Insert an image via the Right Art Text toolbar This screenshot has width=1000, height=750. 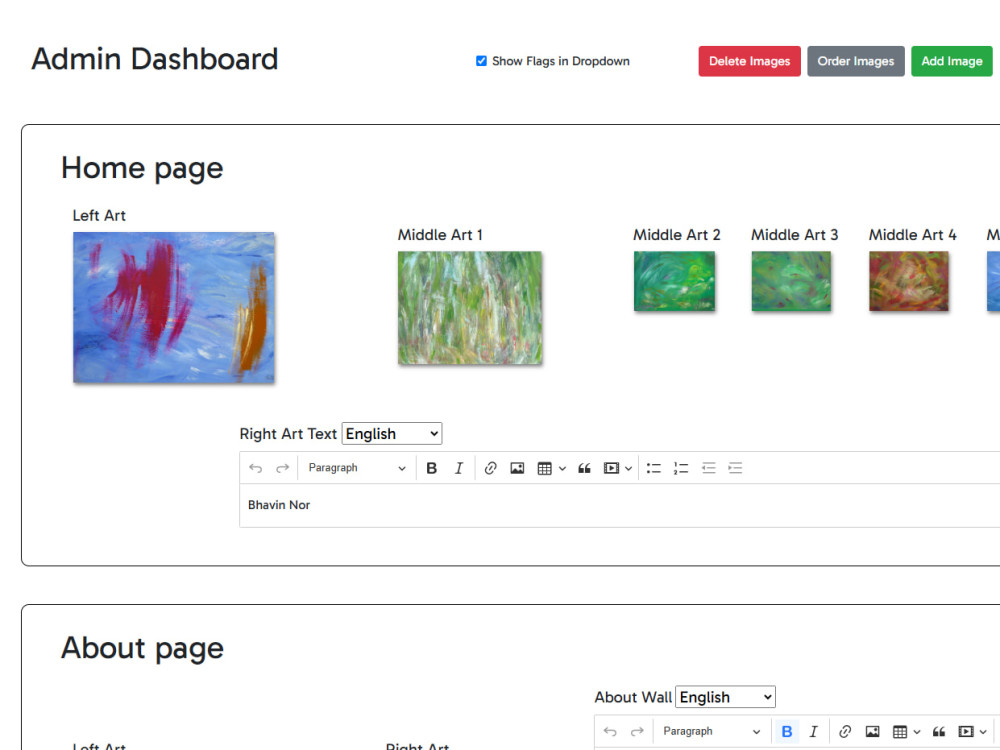pos(517,467)
